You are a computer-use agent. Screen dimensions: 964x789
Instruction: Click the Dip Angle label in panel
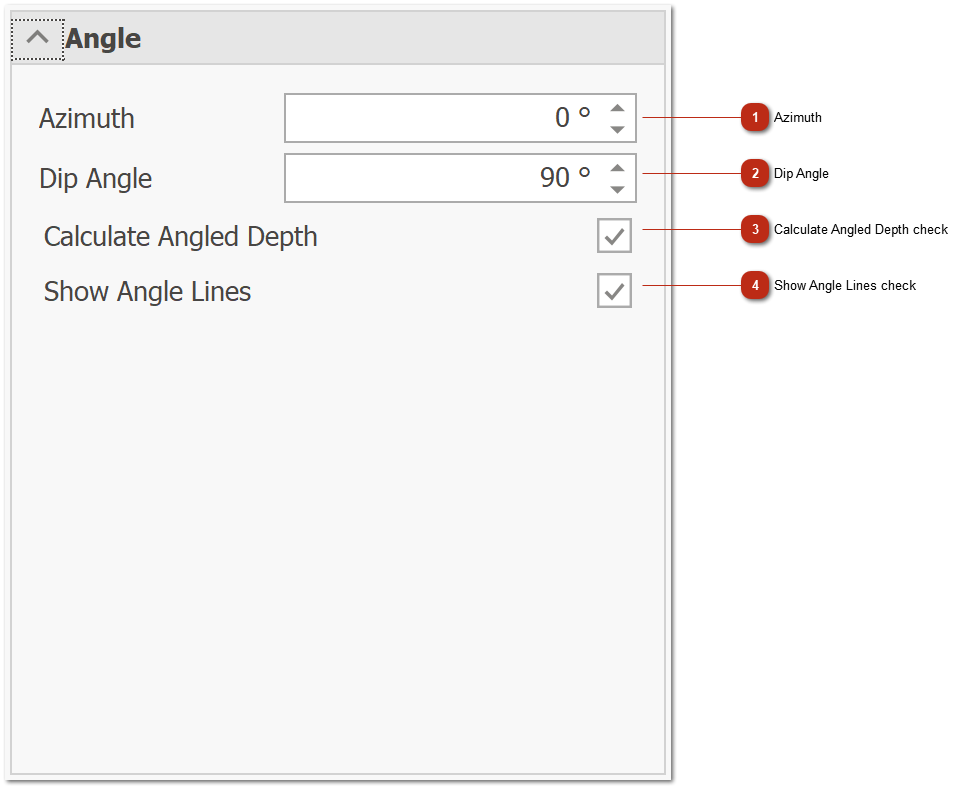click(96, 179)
